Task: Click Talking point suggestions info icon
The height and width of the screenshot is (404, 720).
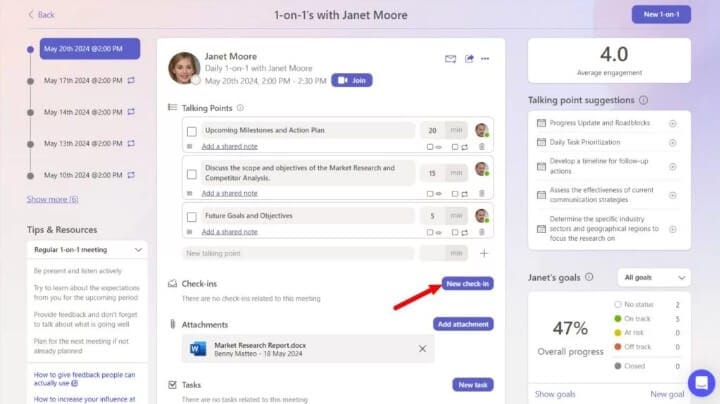Action: [643, 100]
